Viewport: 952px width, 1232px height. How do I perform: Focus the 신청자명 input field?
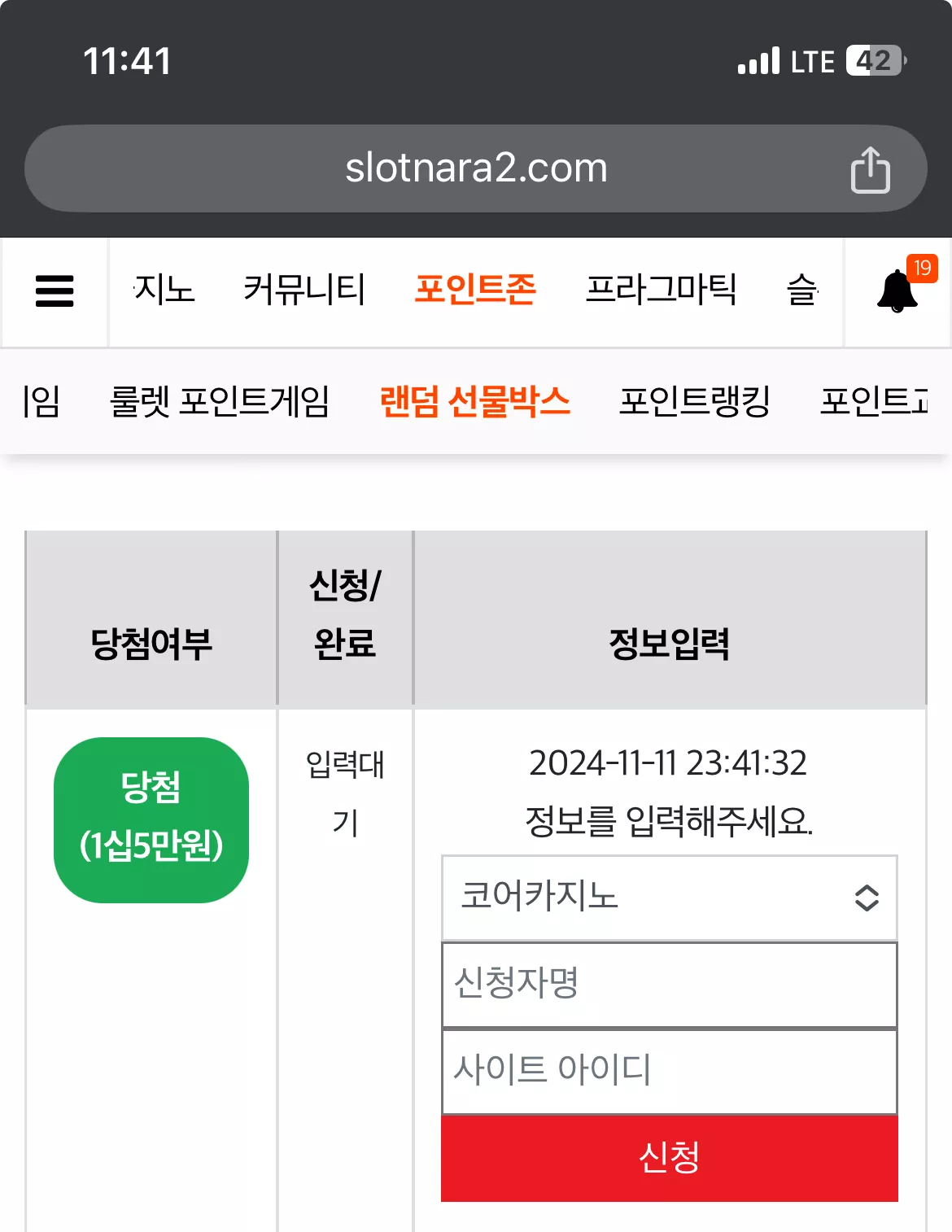(669, 985)
